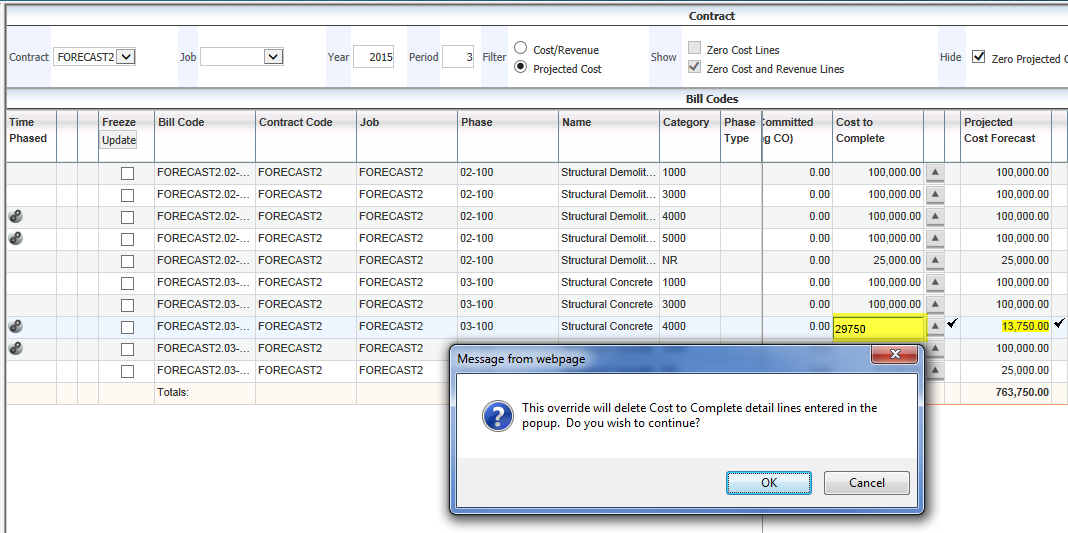Open cost detail arrow for Demolition category 4000
The width and height of the screenshot is (1068, 533).
pyautogui.click(x=935, y=216)
